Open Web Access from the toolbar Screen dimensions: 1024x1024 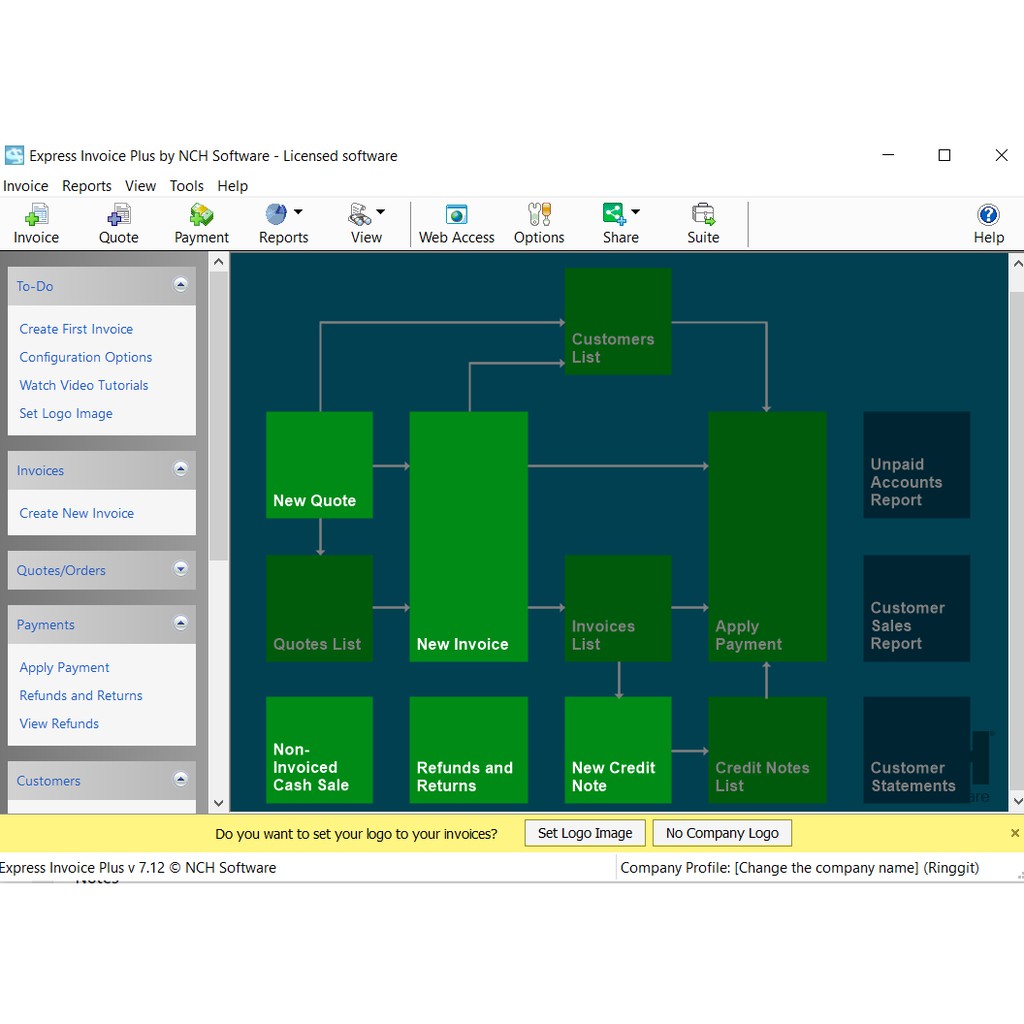coord(456,215)
